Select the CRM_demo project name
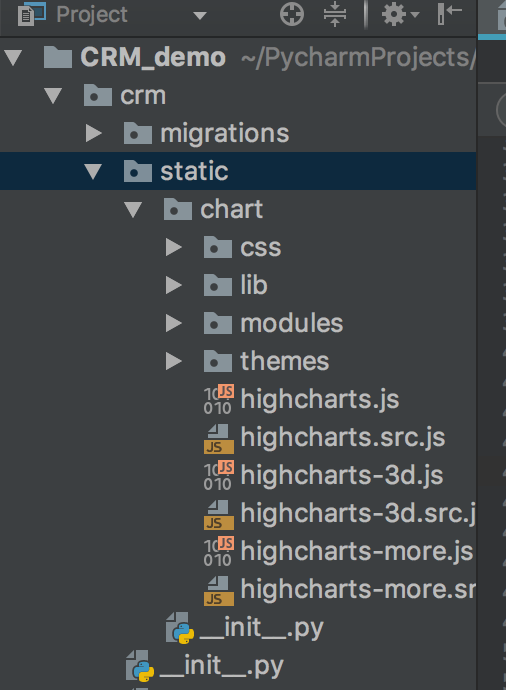The height and width of the screenshot is (690, 506). [x=153, y=58]
